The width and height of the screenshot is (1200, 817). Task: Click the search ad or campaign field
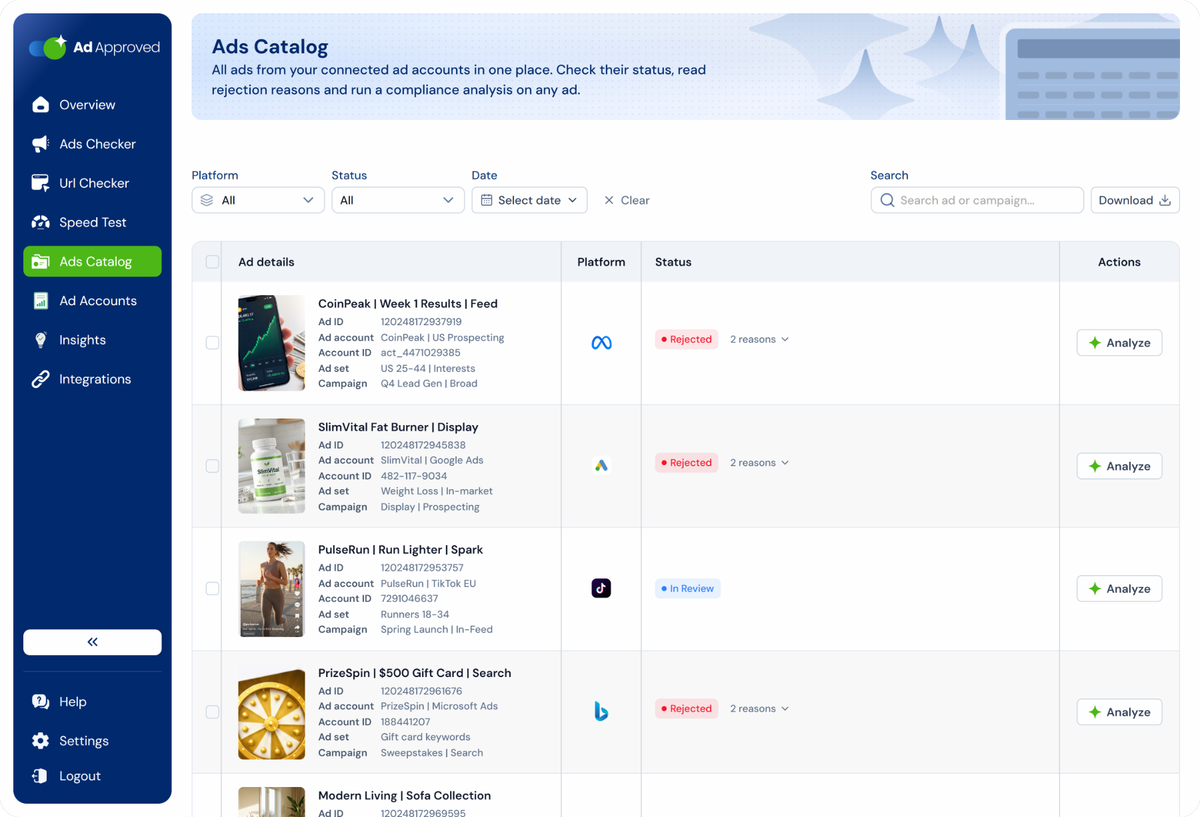(977, 200)
